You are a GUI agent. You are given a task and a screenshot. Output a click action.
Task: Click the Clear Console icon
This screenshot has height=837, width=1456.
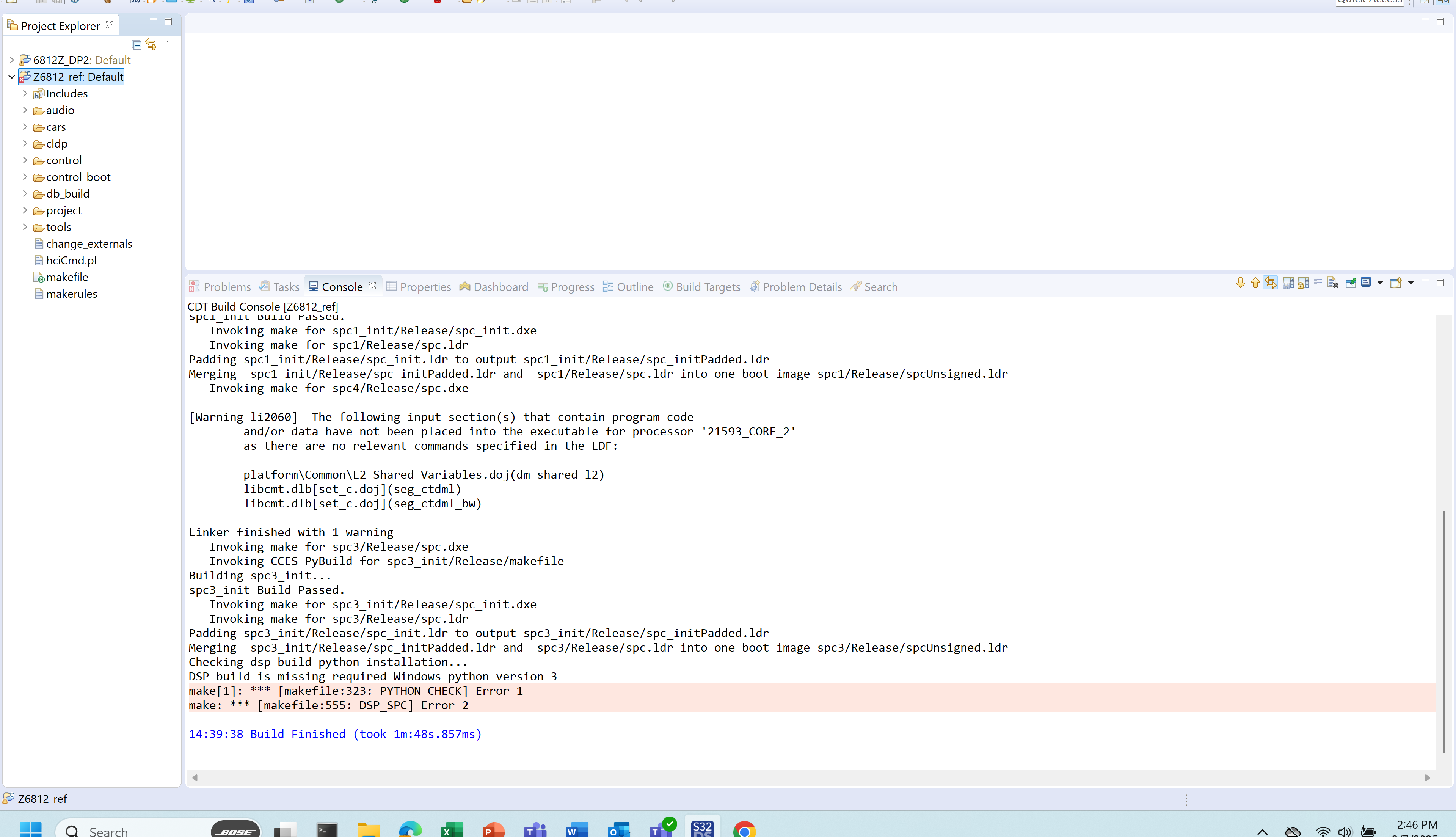coord(1332,283)
